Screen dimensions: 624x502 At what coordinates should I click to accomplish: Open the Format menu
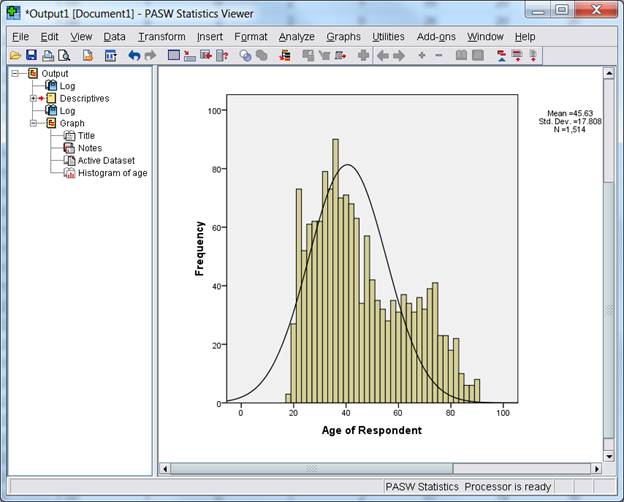pyautogui.click(x=251, y=37)
